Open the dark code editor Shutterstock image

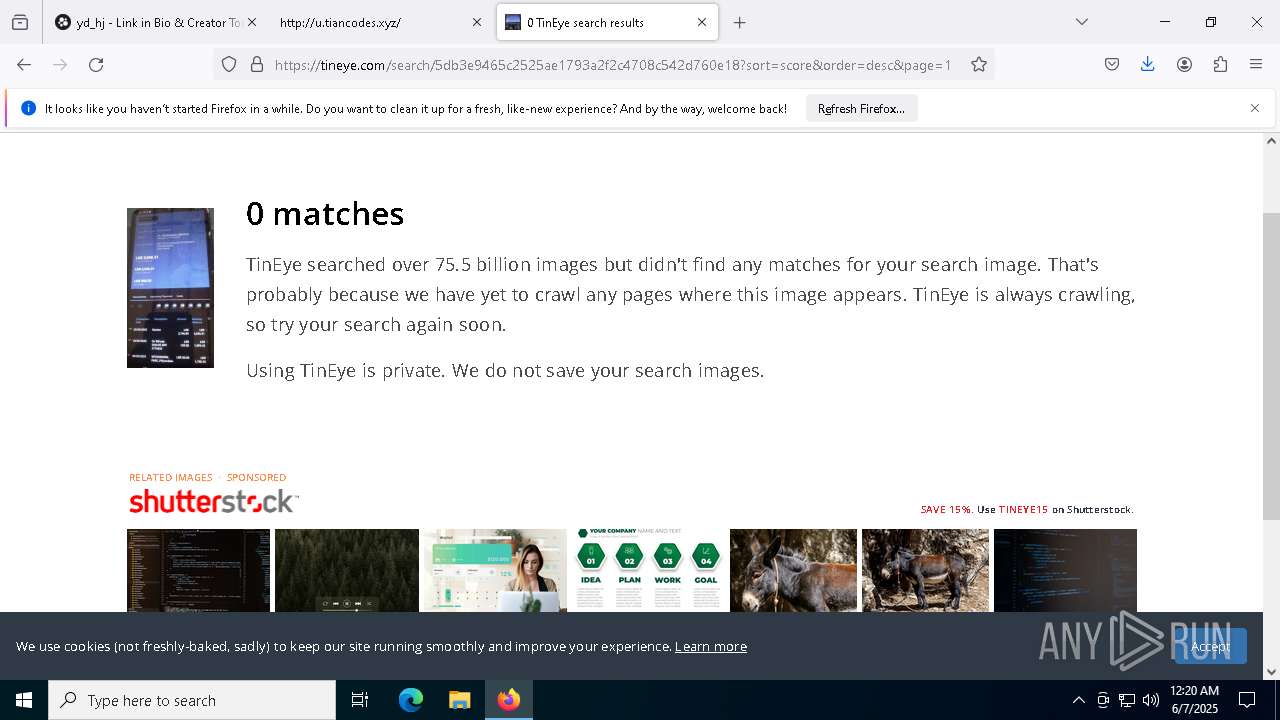click(x=198, y=570)
